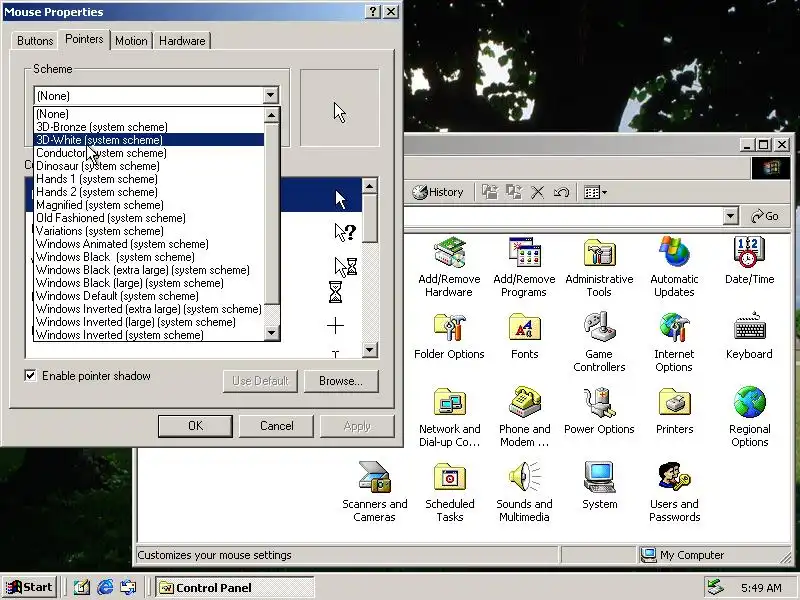Select 3D-White scheme

point(149,140)
